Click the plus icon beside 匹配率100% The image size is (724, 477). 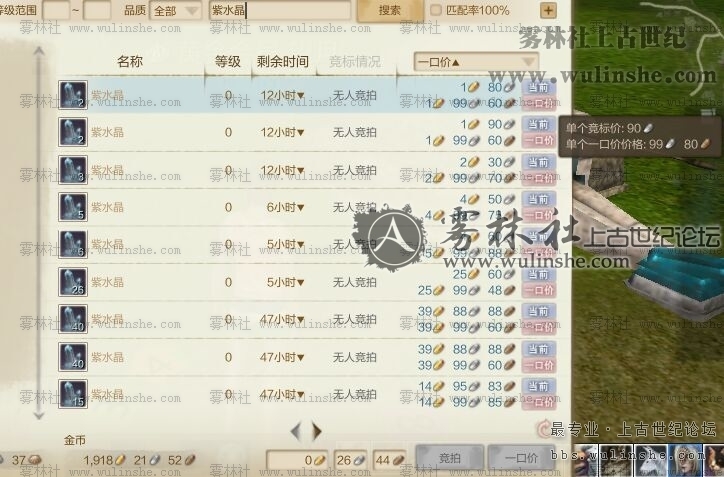coord(548,10)
